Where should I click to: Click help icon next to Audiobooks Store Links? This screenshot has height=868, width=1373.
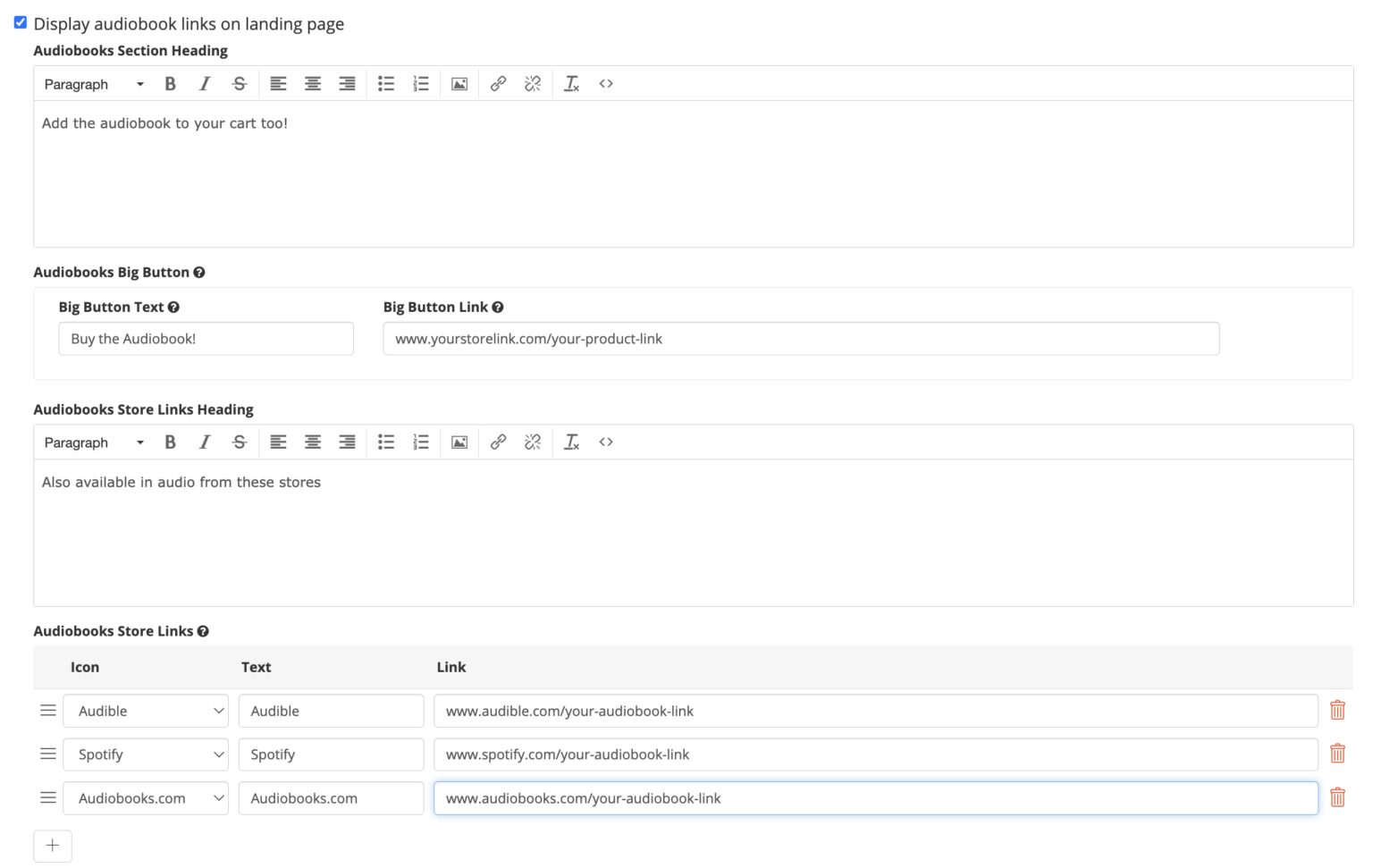pyautogui.click(x=203, y=632)
